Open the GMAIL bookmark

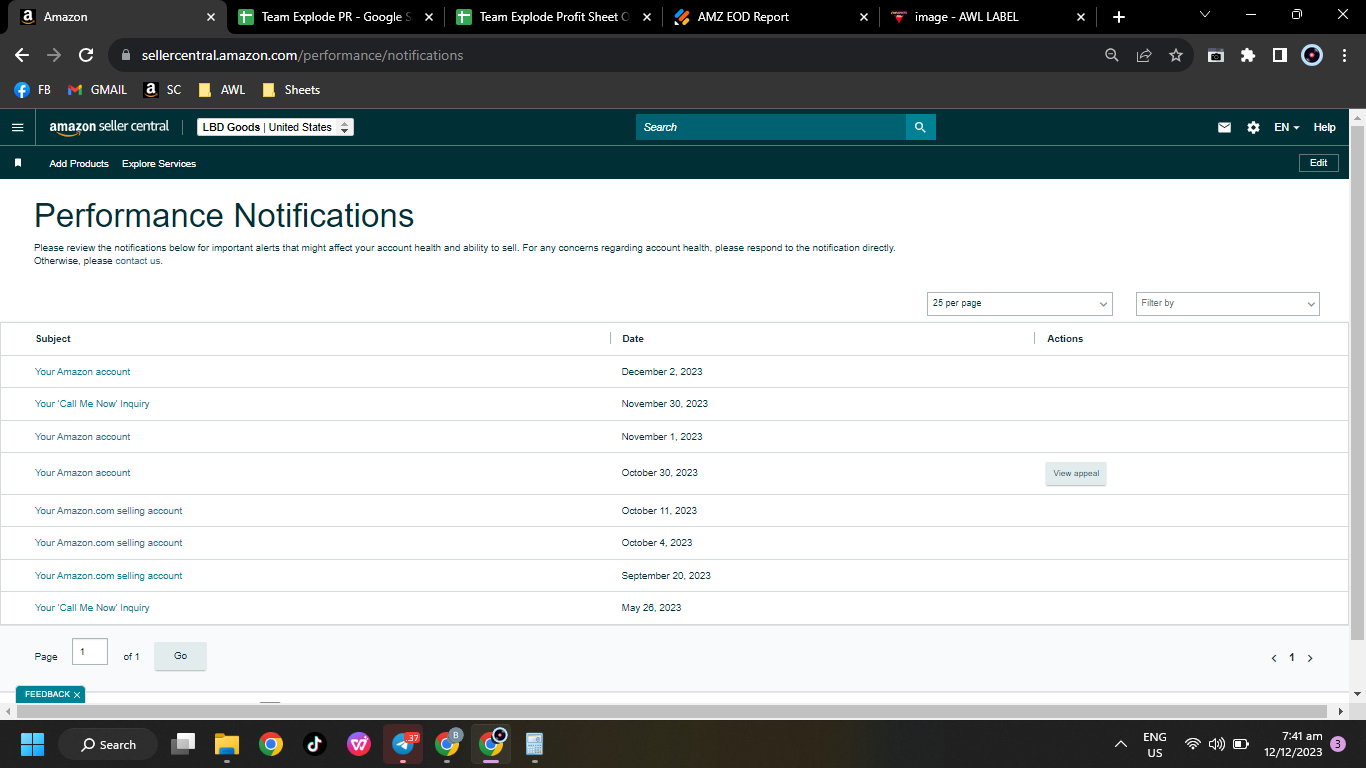click(97, 90)
